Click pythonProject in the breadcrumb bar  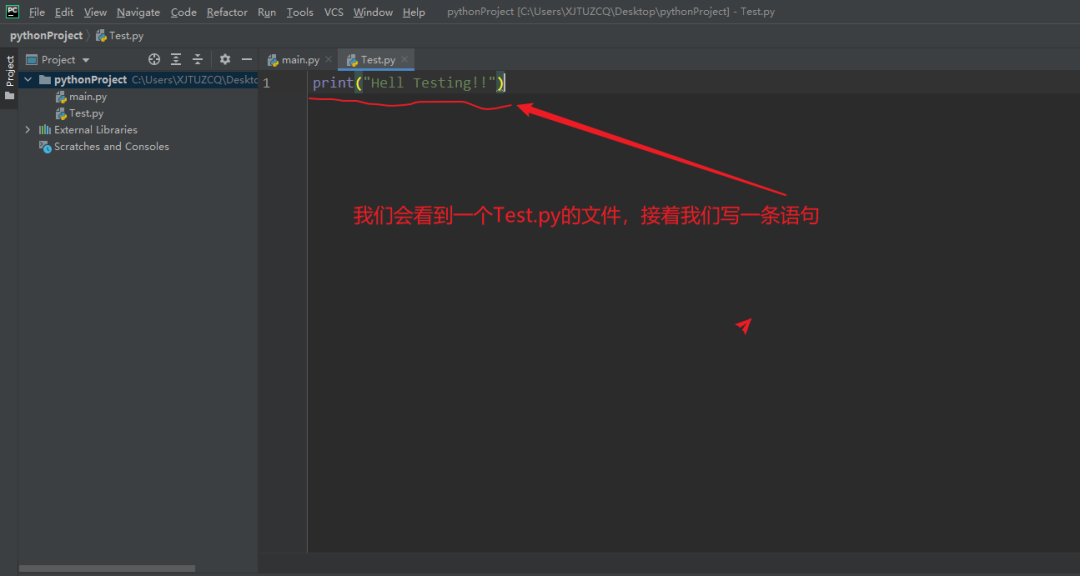46,36
